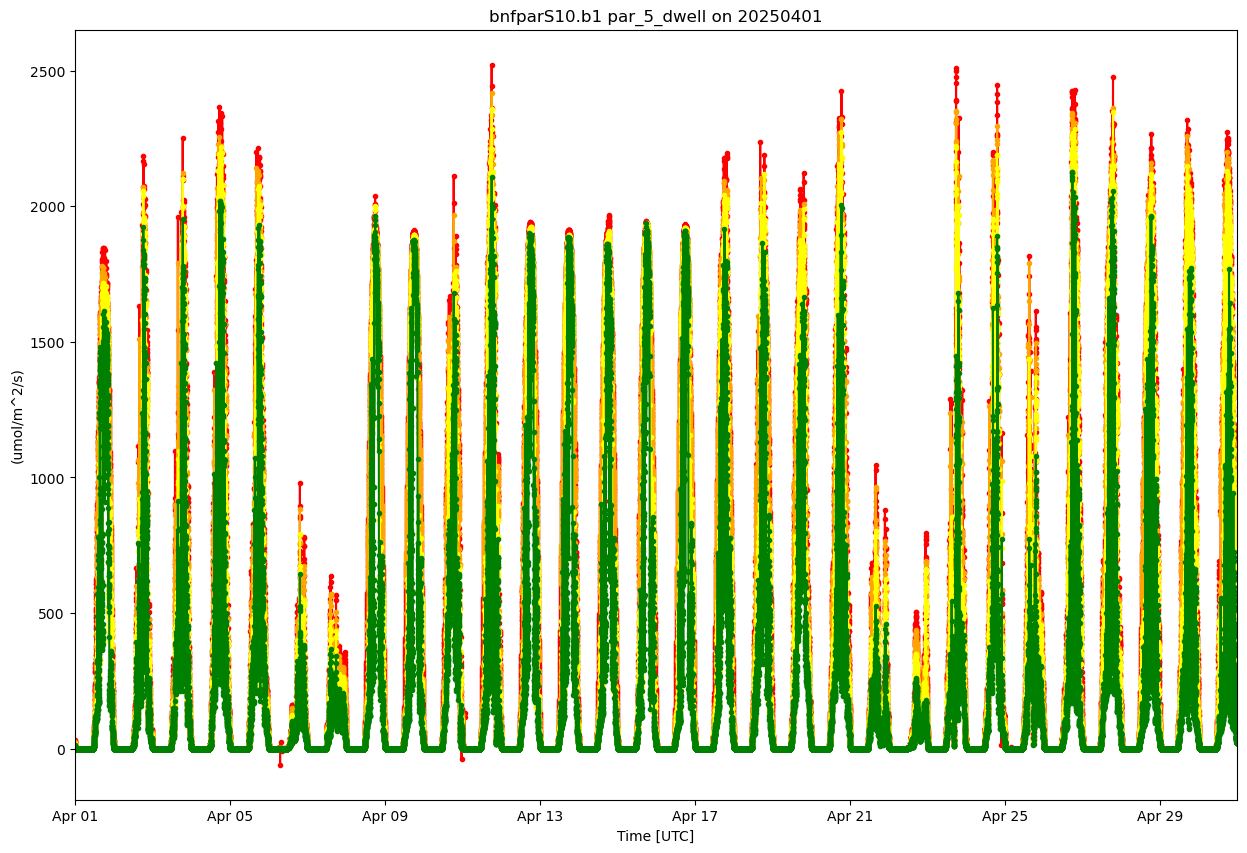Click the y-axis tick label '500'
Viewport: 1247px width, 853px height.
pyautogui.click(x=54, y=614)
